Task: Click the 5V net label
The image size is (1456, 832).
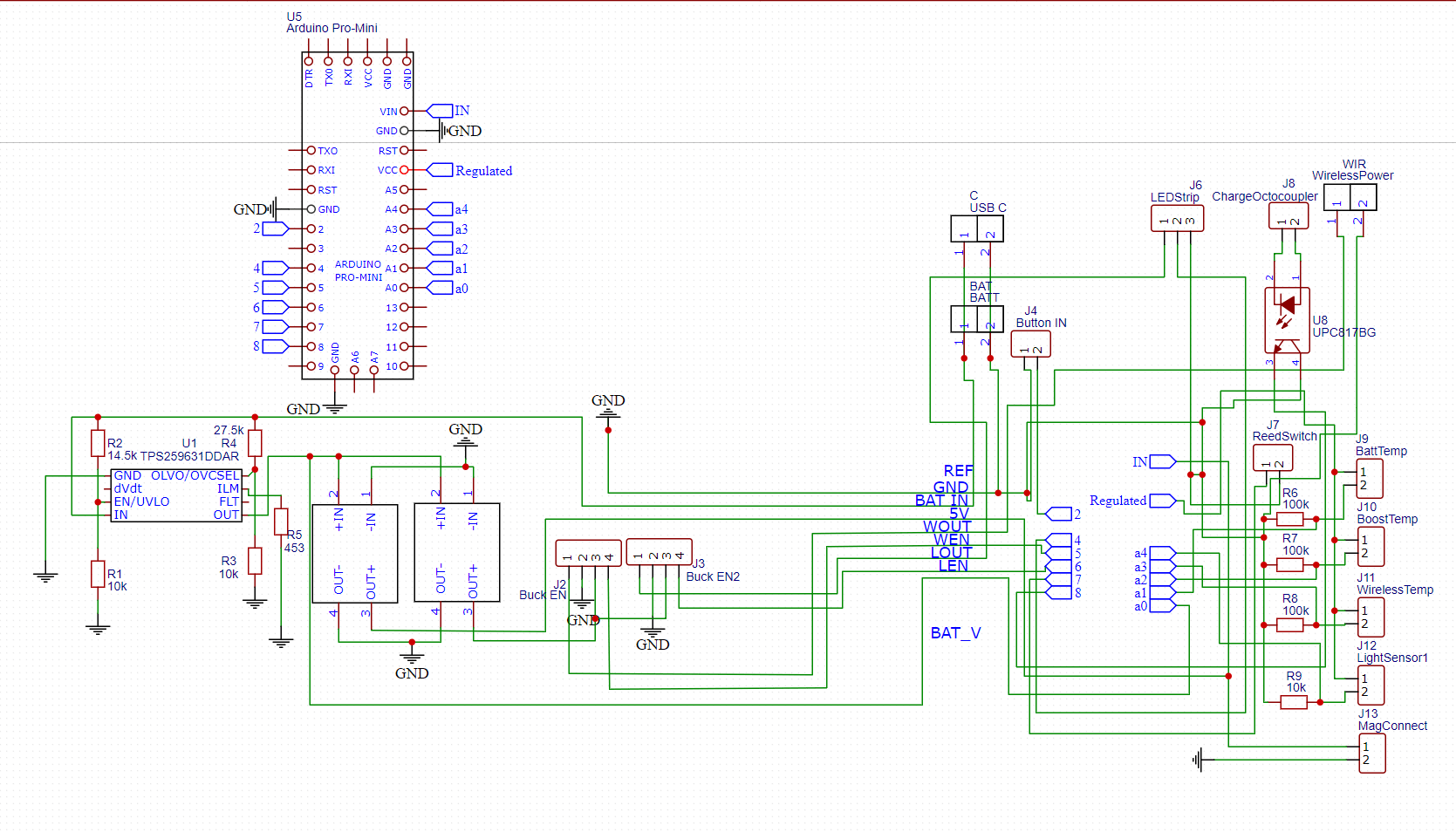Action: [x=960, y=514]
